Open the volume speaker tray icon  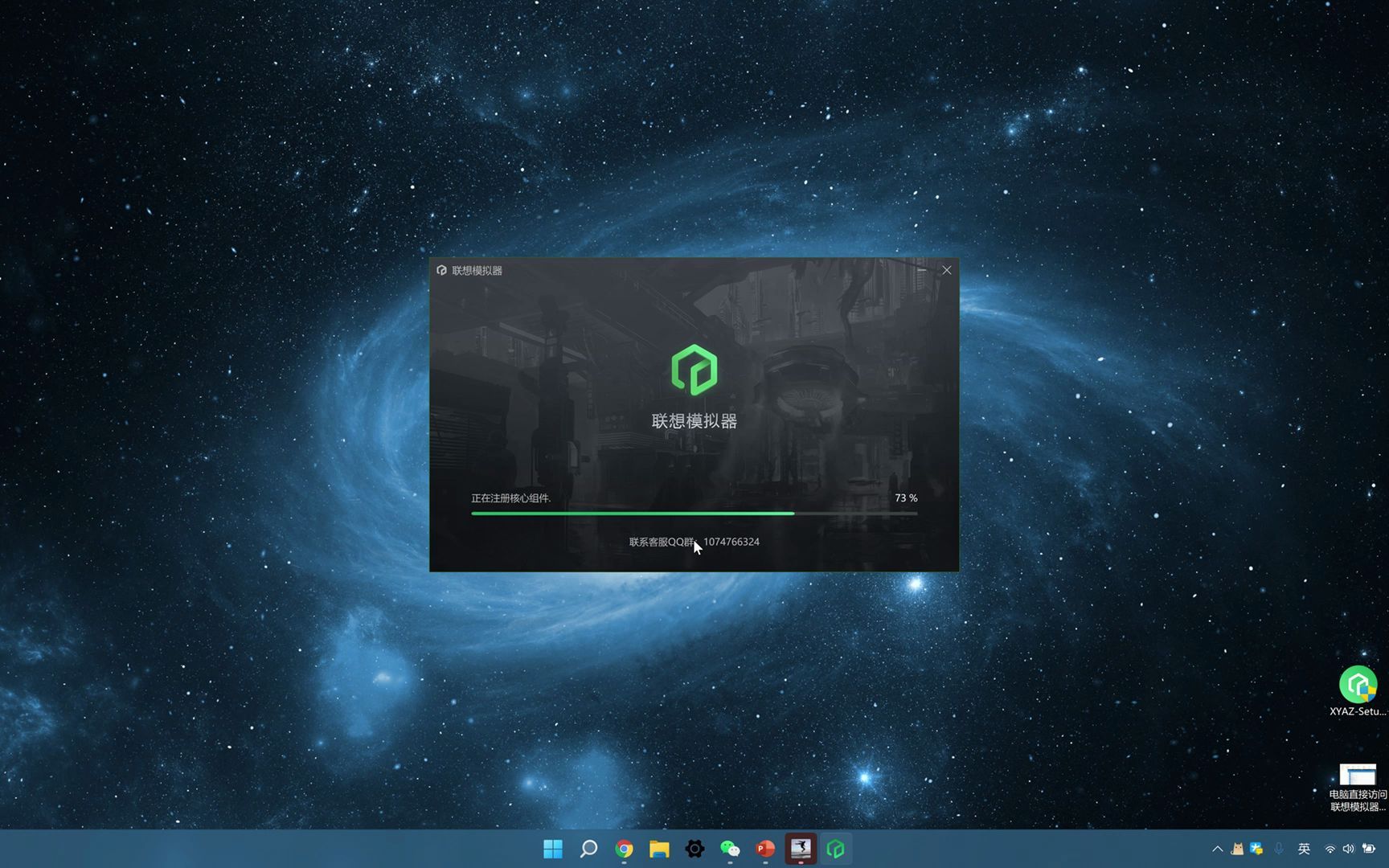point(1349,849)
